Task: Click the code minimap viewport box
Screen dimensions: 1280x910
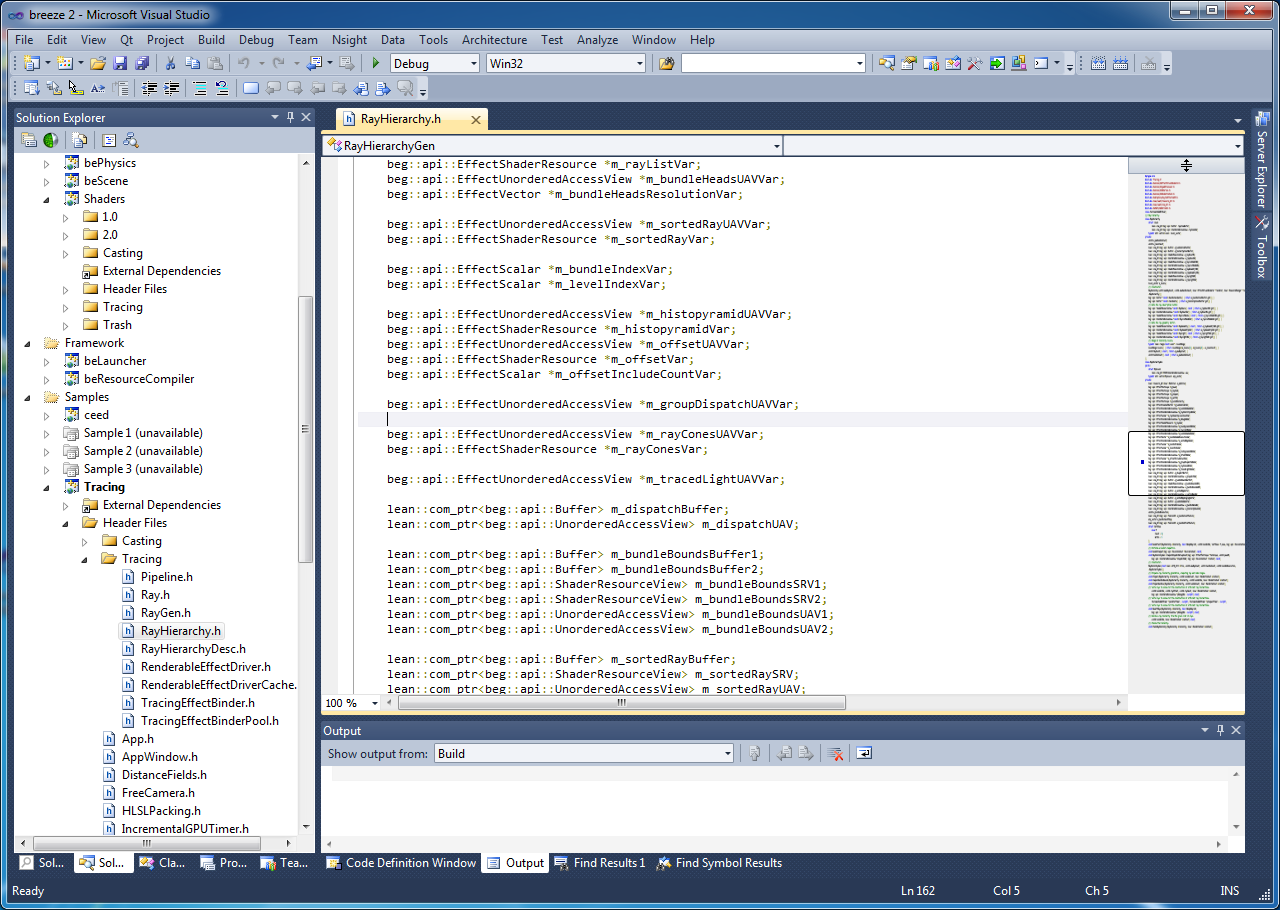Action: point(1186,463)
